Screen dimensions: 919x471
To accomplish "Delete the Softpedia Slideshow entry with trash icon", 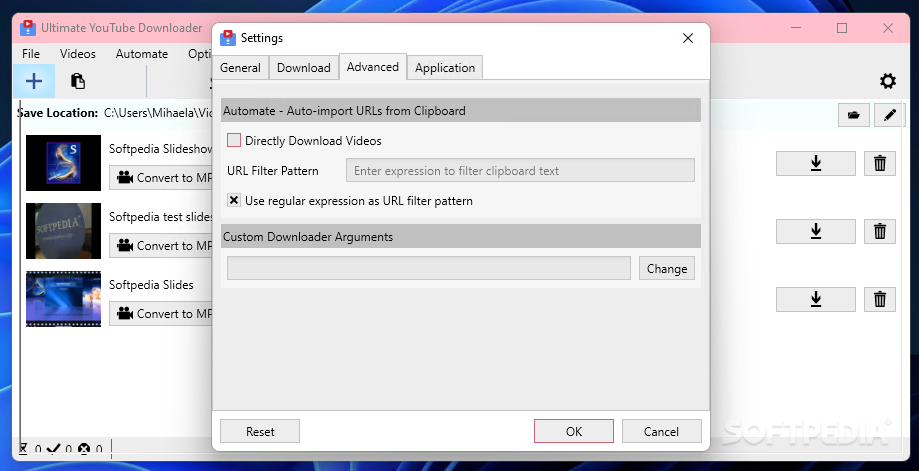I will [x=880, y=163].
